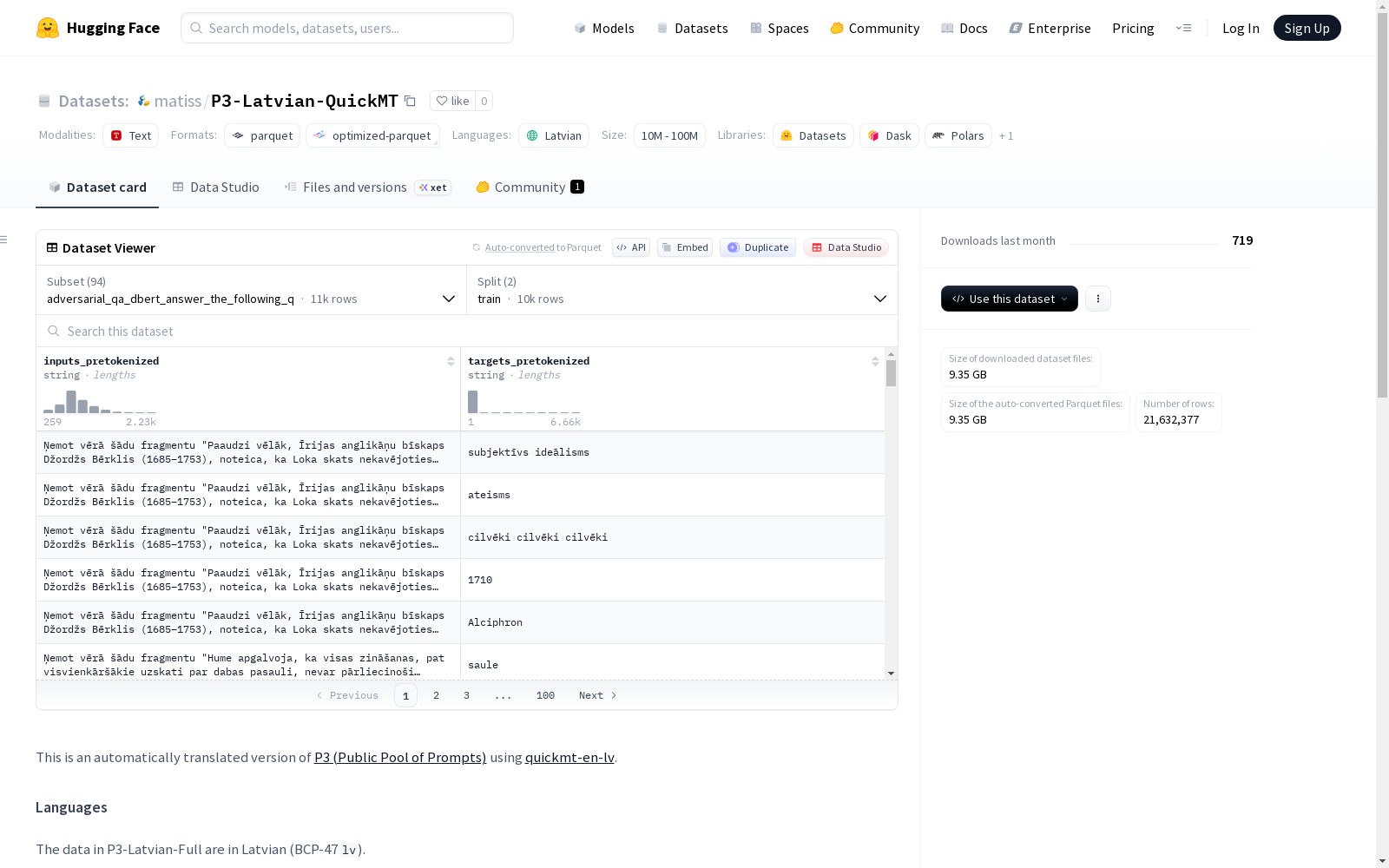
Task: Select the Dask library tag
Action: coord(889,135)
